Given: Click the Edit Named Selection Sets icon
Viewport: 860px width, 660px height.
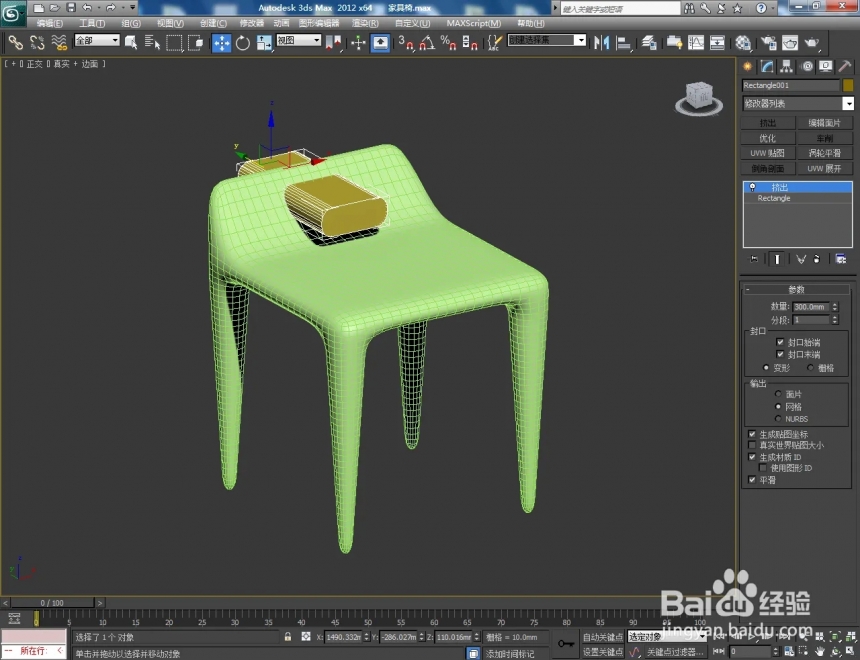Looking at the screenshot, I should (x=495, y=42).
